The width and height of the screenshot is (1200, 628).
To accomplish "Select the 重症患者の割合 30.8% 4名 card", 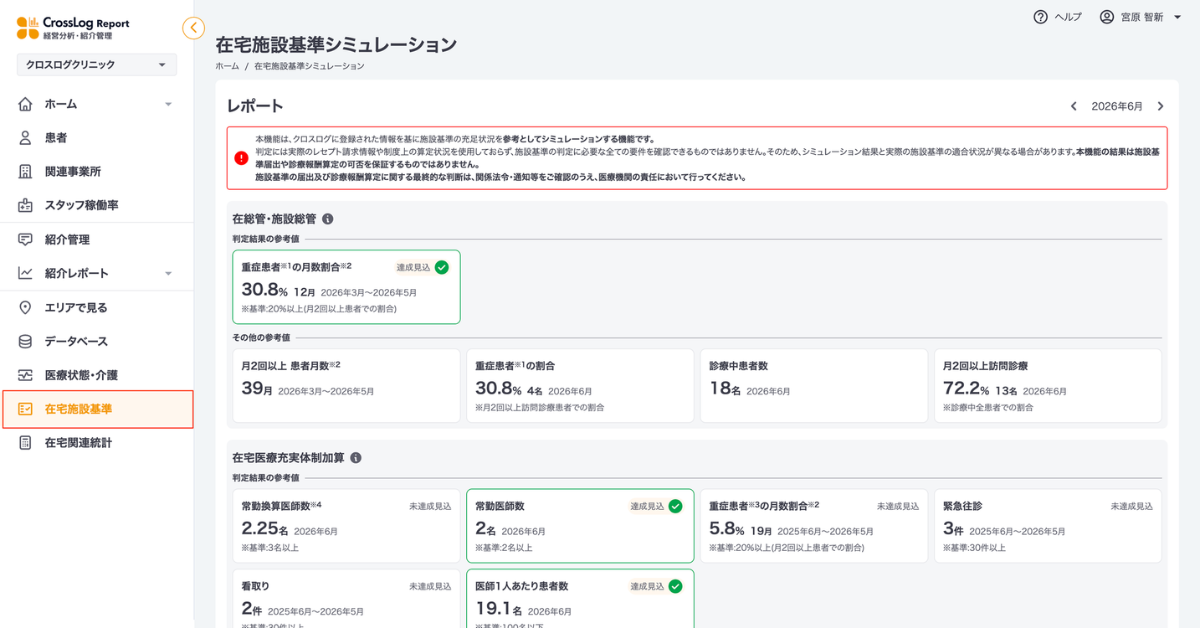I will click(x=580, y=385).
